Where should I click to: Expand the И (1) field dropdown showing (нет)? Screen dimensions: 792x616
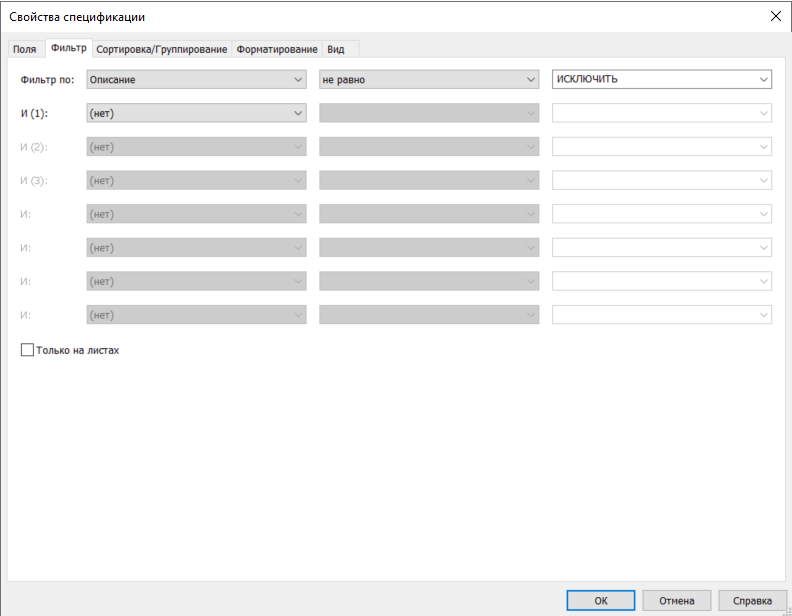coord(196,113)
